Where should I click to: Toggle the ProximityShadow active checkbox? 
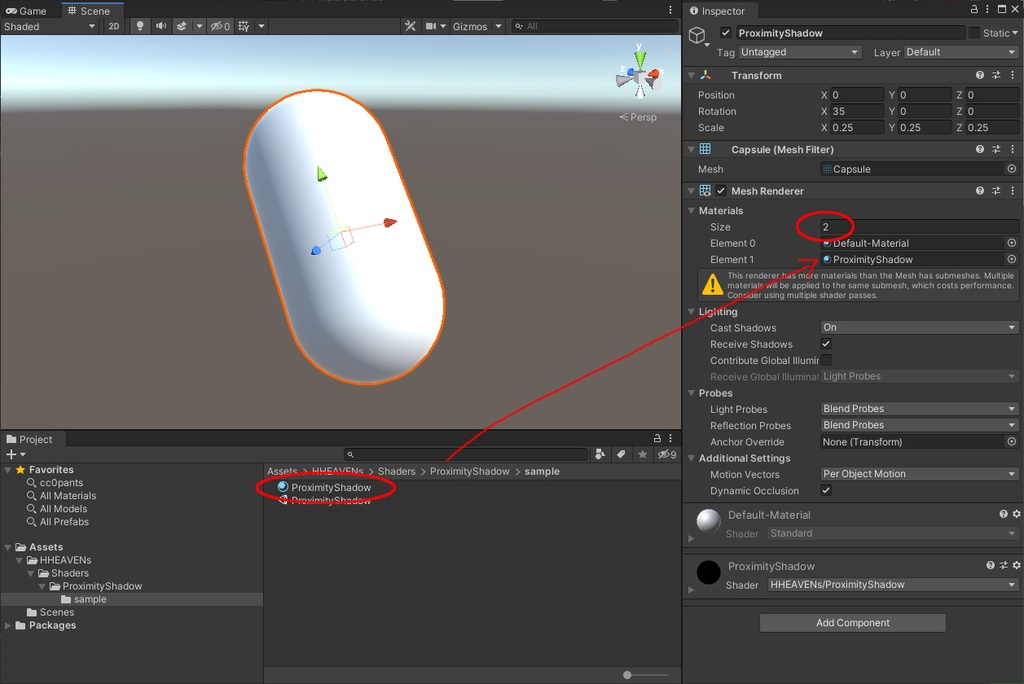725,32
